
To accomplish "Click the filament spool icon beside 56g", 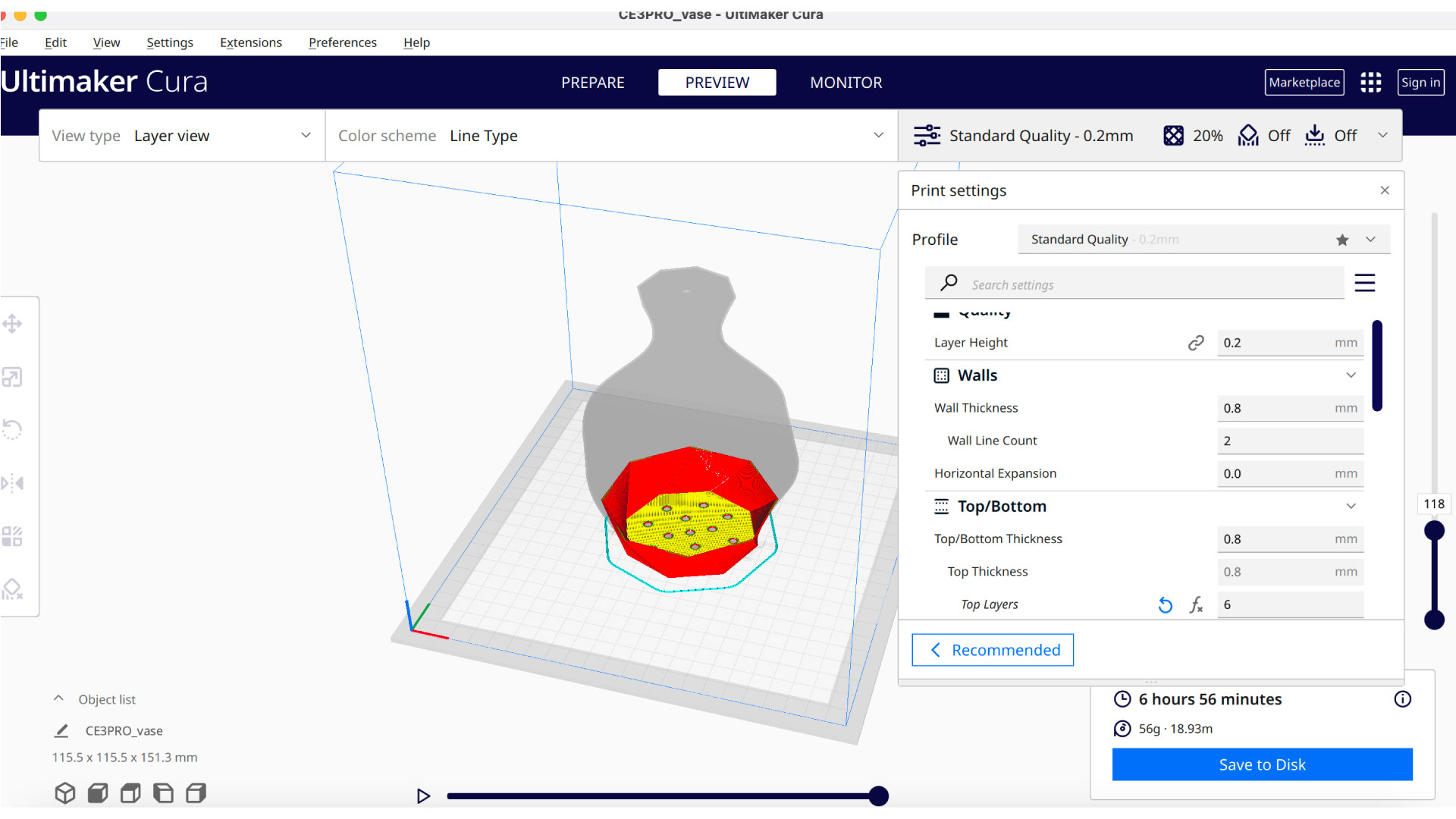I will [x=1122, y=729].
